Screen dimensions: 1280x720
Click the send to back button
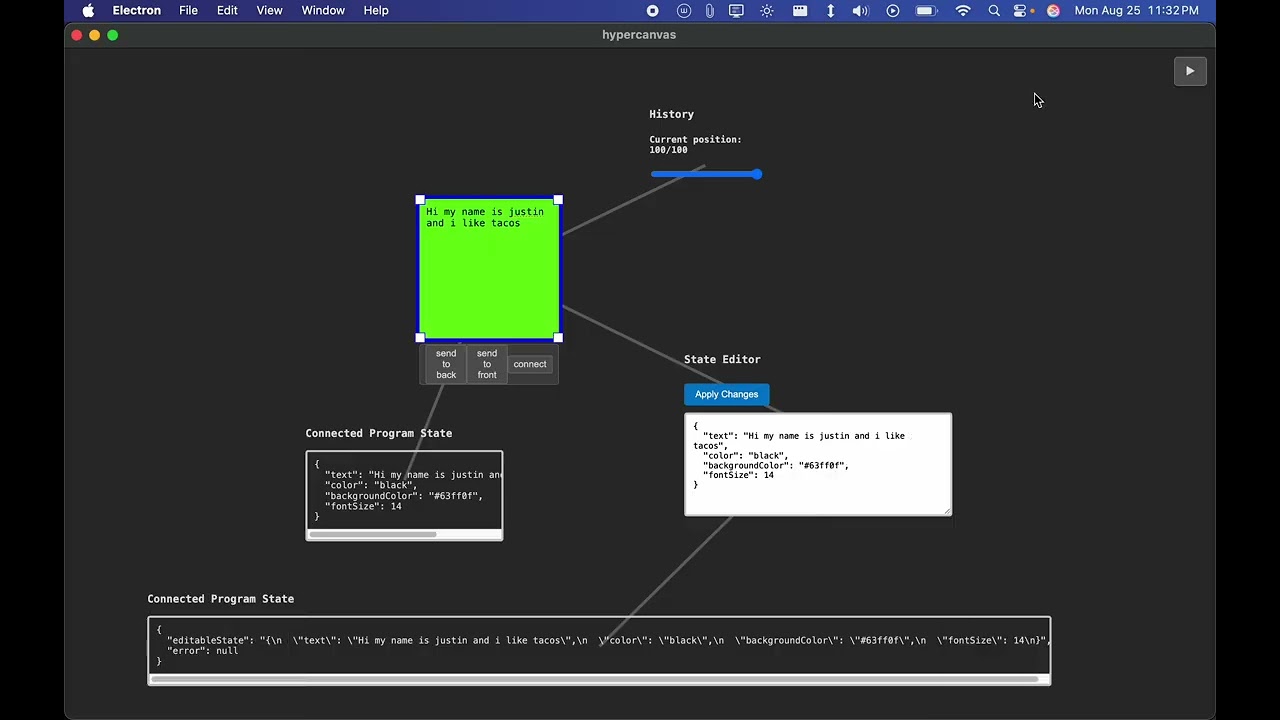[x=446, y=364]
